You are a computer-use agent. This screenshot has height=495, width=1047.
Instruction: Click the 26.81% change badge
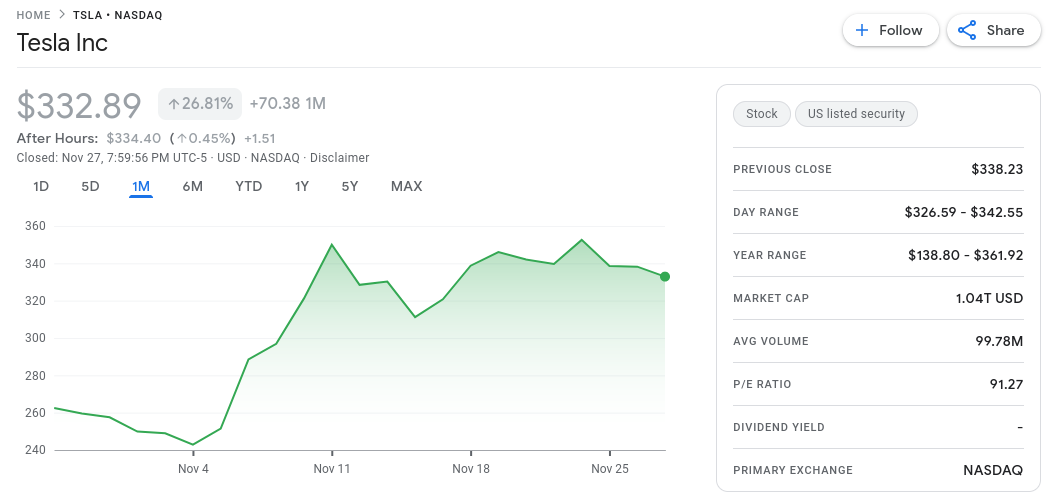[x=200, y=103]
